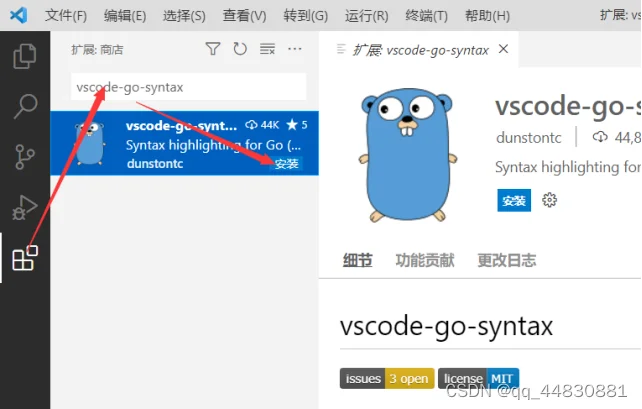
Task: Open the 运行(R) menu
Action: [x=366, y=16]
